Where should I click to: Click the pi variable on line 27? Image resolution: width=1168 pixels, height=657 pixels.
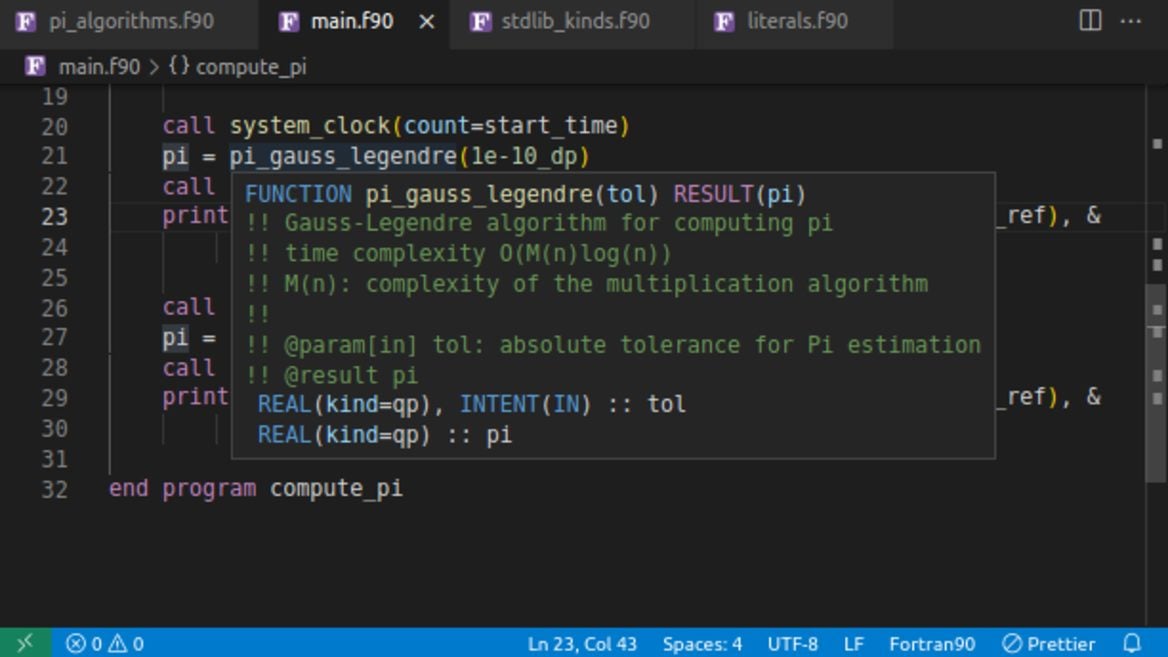tap(175, 337)
